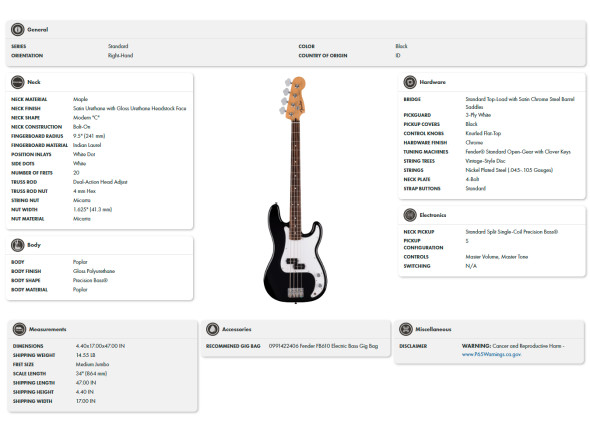Click the NUT MATERIAL label
590x434 pixels.
pyautogui.click(x=27, y=219)
